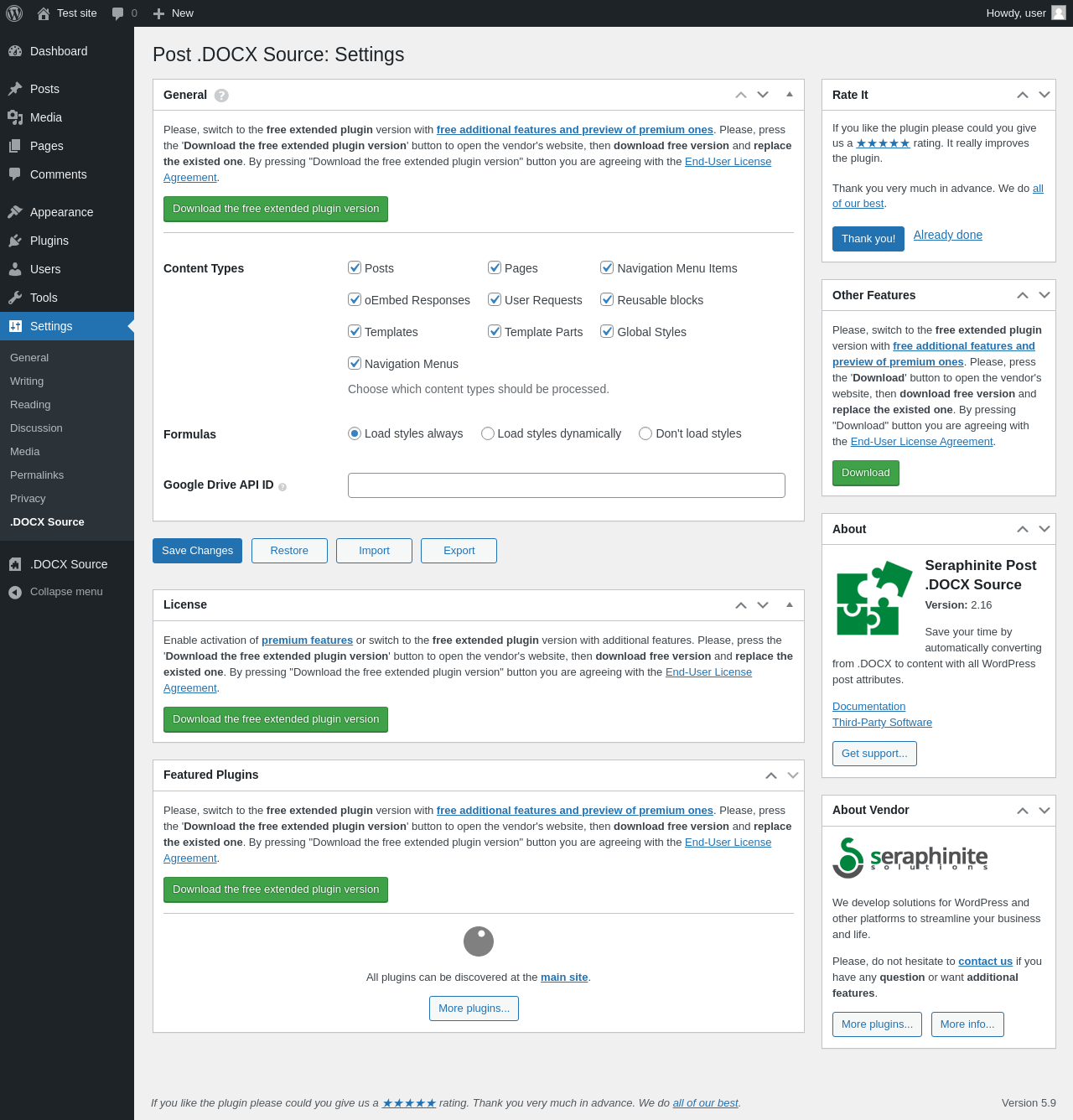Click inside the Google Drive API ID field
1073x1120 pixels.
pyautogui.click(x=567, y=485)
